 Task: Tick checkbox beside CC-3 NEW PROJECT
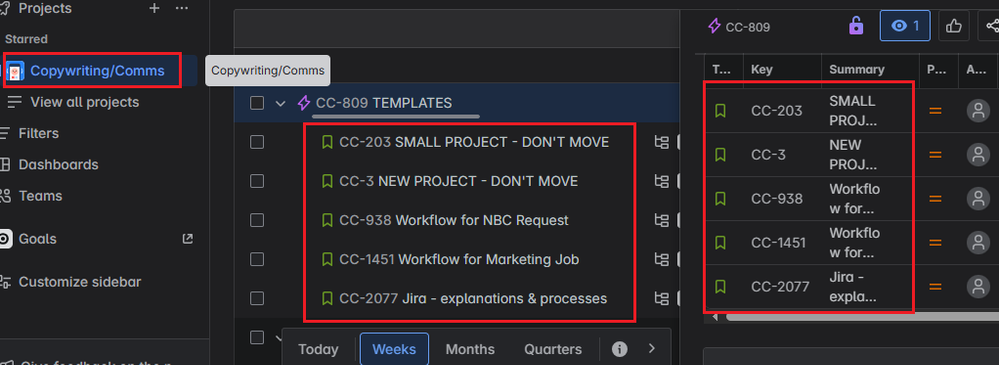click(x=257, y=182)
